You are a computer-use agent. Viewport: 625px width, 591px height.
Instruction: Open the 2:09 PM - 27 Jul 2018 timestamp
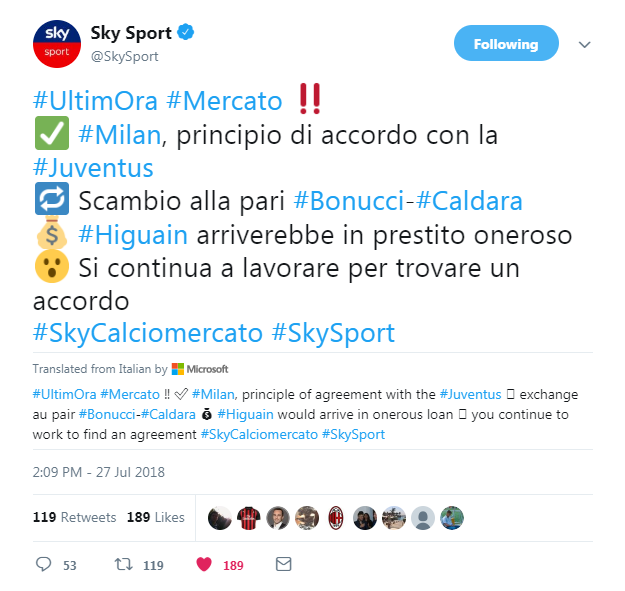click(98, 472)
